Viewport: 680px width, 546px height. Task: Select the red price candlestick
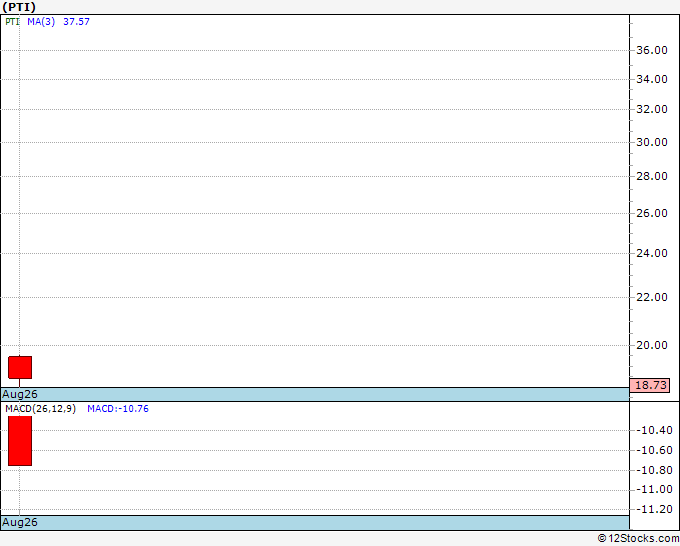[x=20, y=367]
